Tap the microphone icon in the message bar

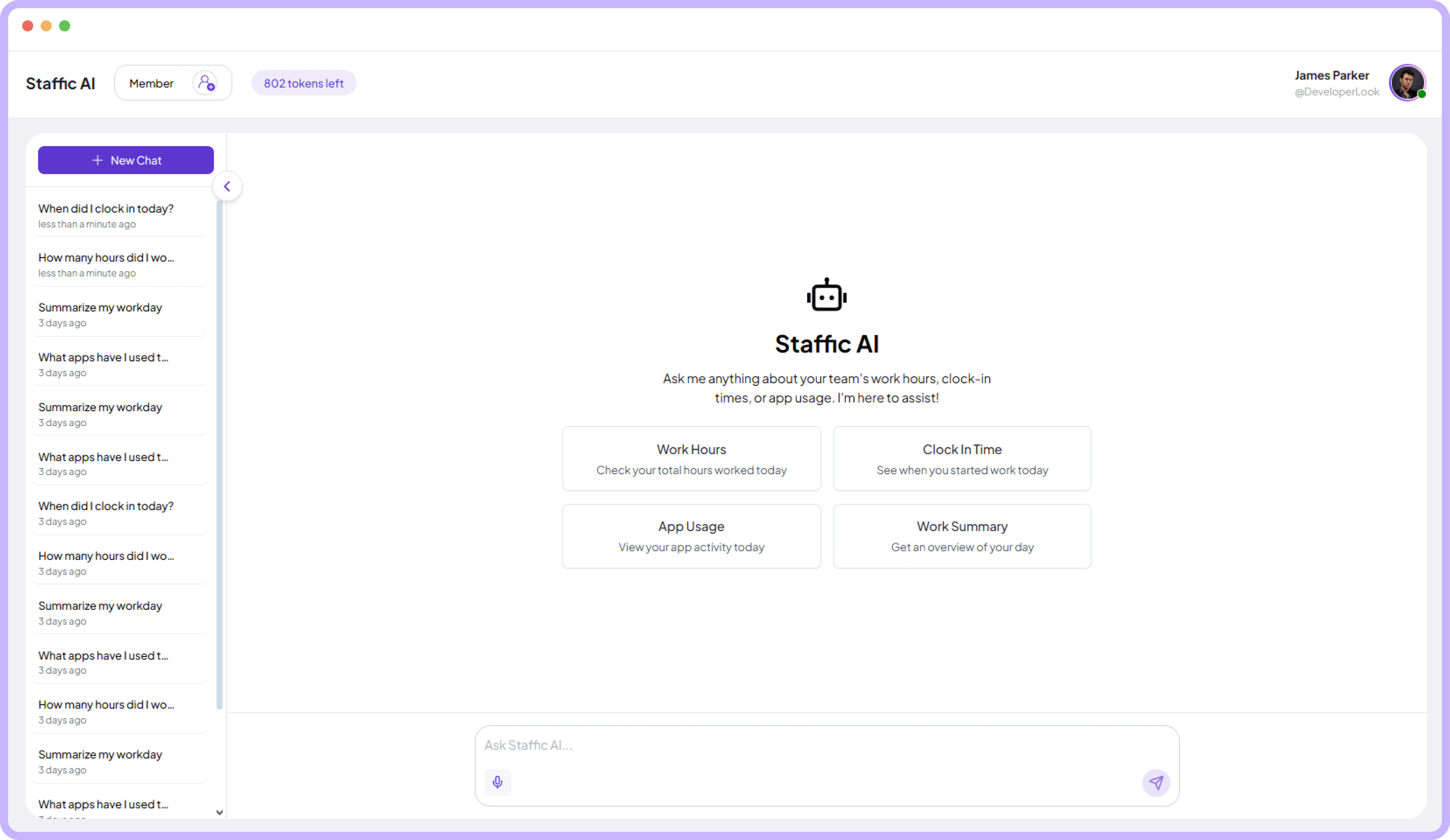[497, 783]
